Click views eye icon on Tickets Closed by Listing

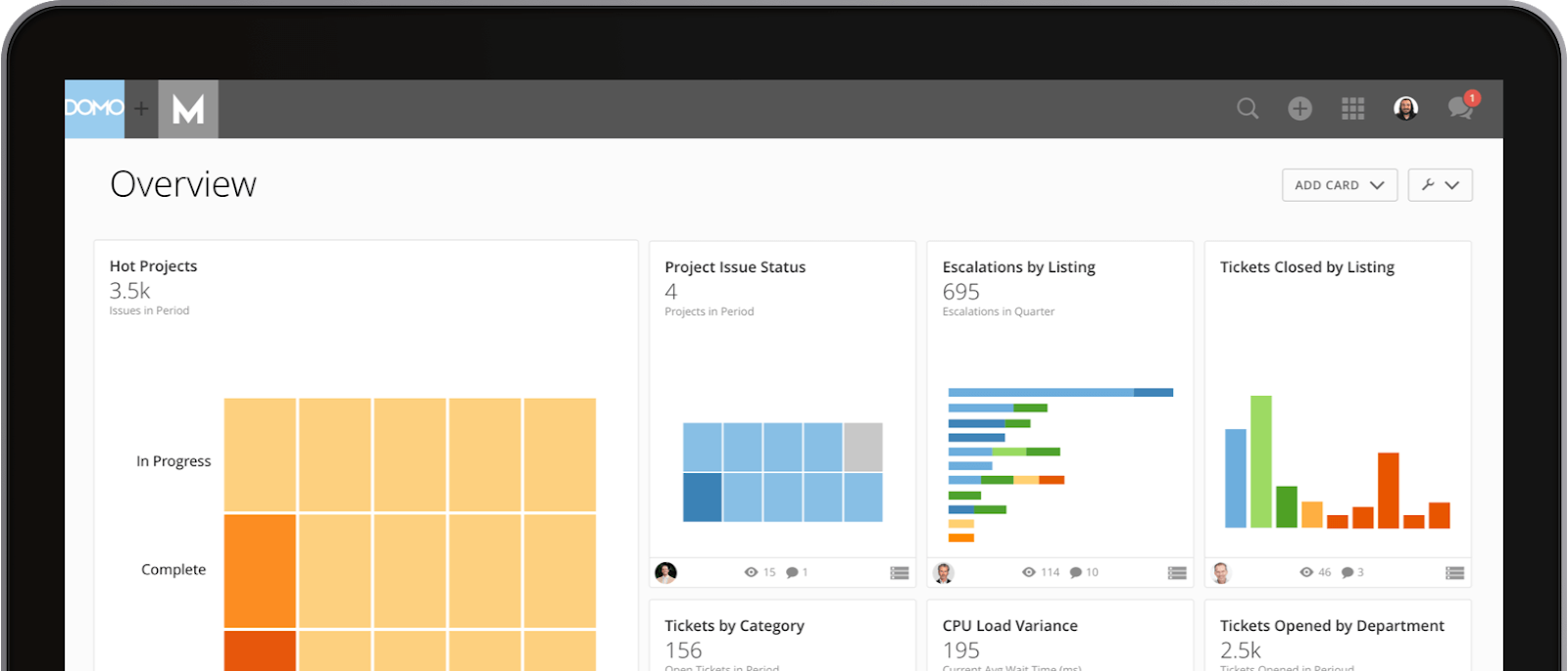[x=1305, y=572]
